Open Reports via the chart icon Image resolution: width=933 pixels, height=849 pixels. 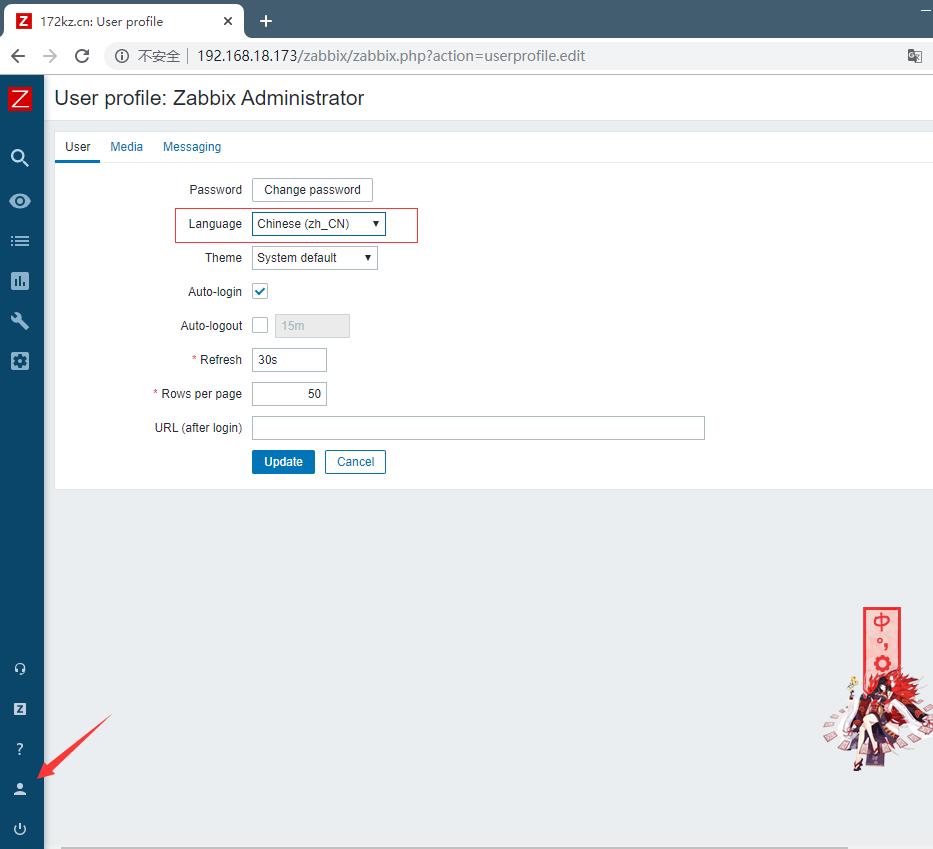[20, 280]
